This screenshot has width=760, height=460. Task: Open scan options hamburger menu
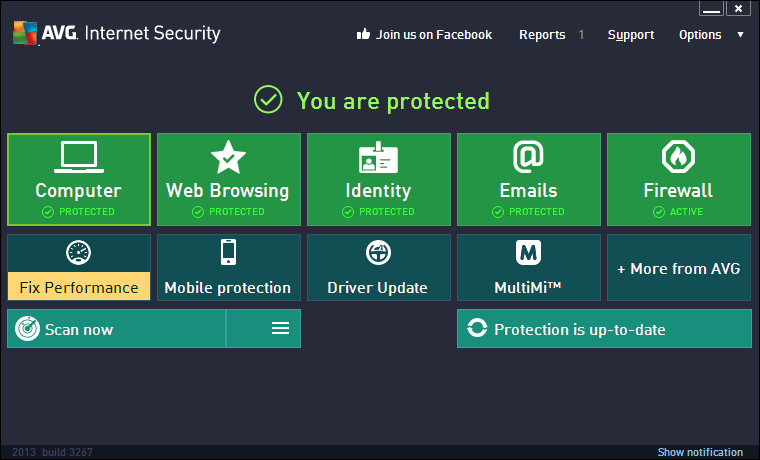[x=280, y=329]
